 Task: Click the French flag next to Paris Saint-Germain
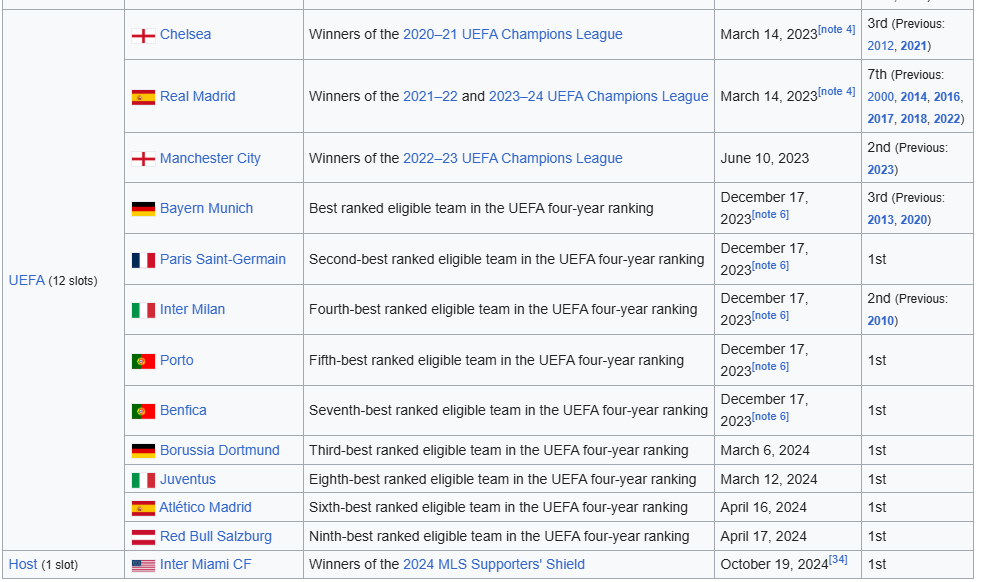point(143,260)
